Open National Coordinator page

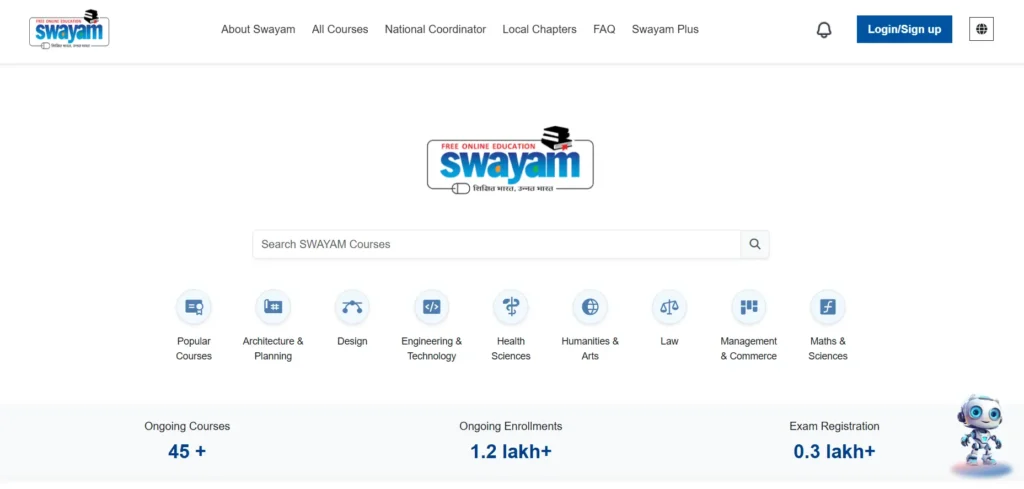[x=436, y=29]
